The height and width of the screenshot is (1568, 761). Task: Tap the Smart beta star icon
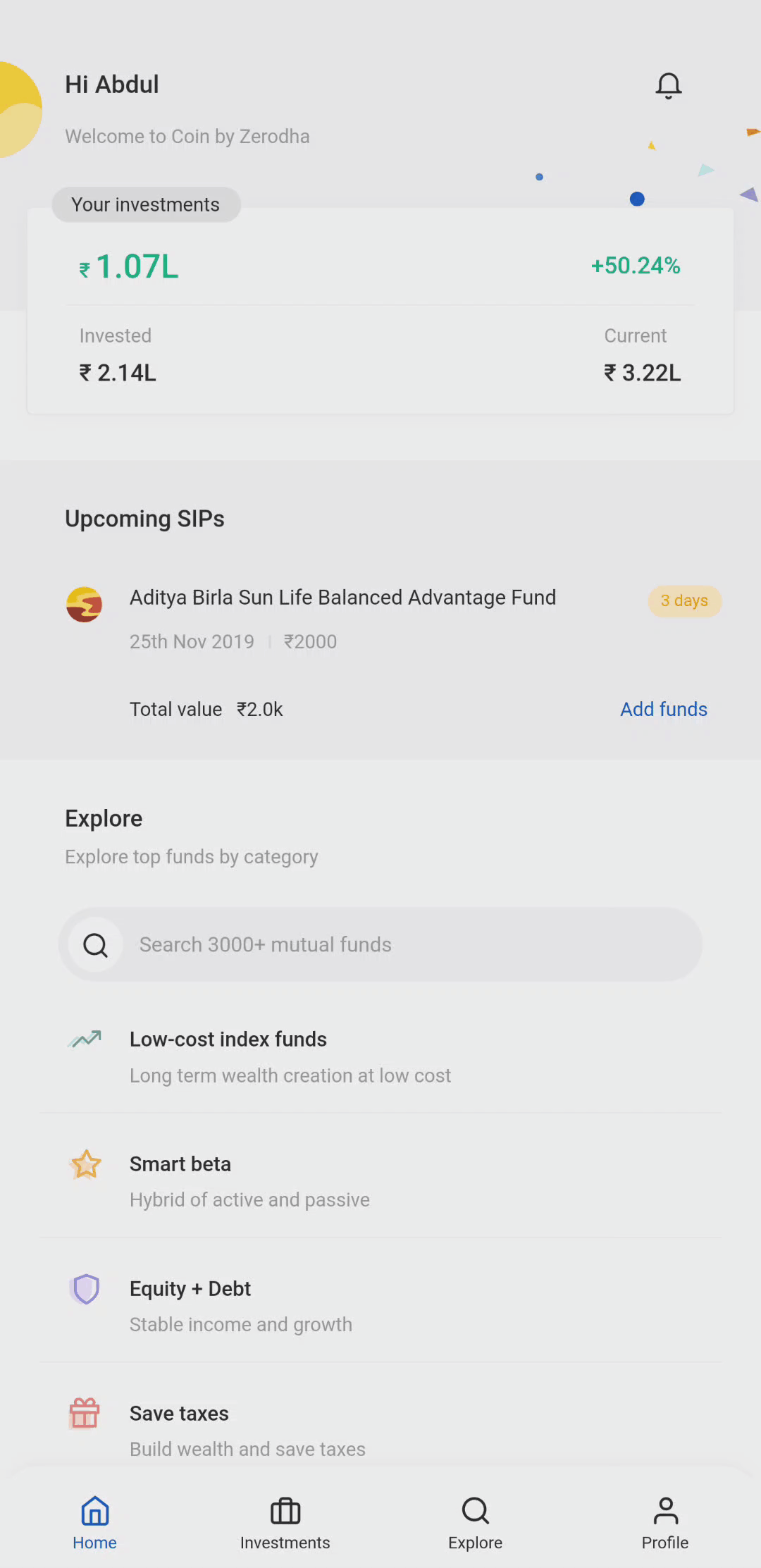[85, 1164]
